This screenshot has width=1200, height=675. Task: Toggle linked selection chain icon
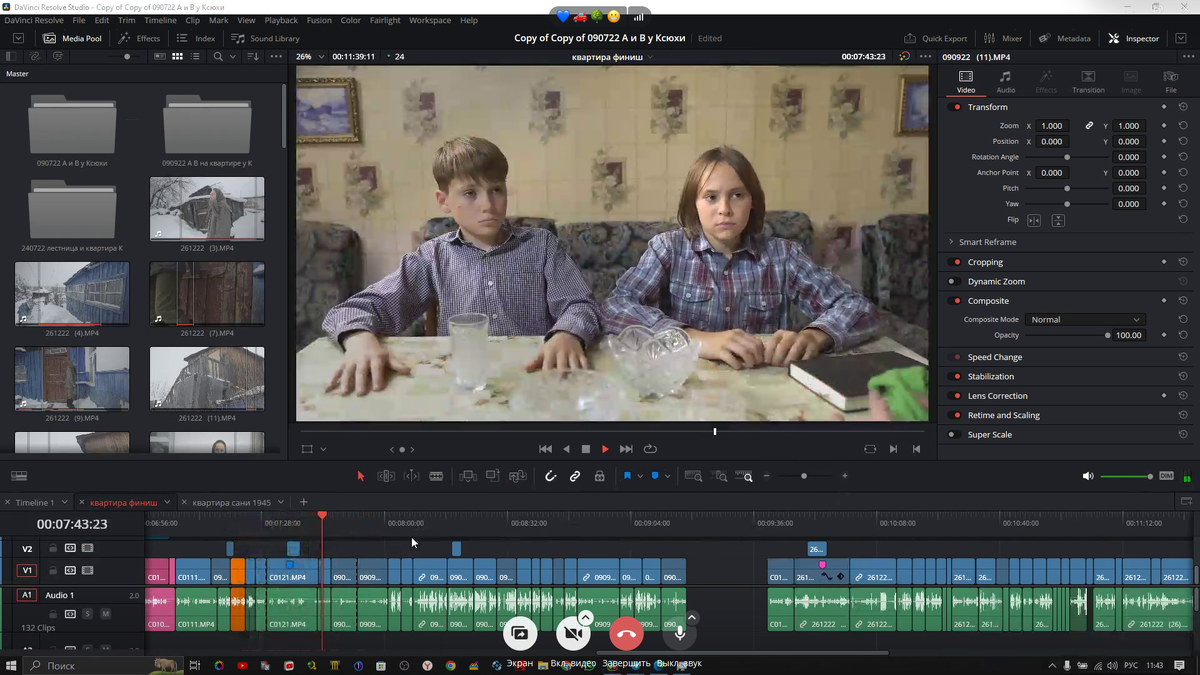click(575, 476)
